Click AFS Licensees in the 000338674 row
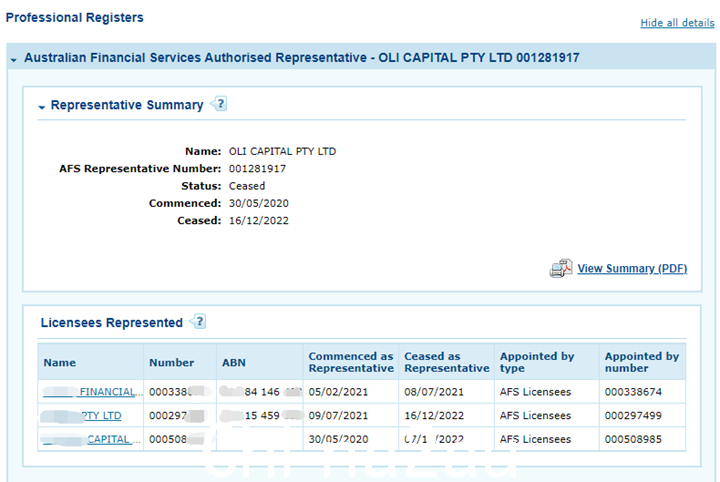The width and height of the screenshot is (720, 482). 535,392
